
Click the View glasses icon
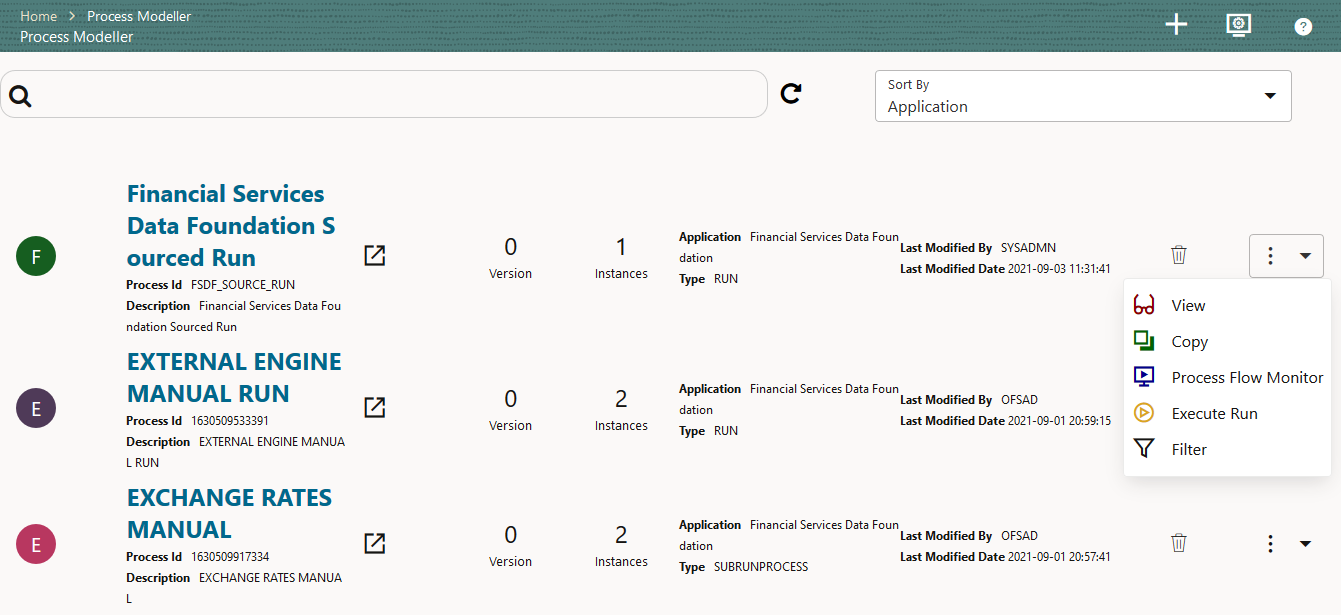[1145, 306]
